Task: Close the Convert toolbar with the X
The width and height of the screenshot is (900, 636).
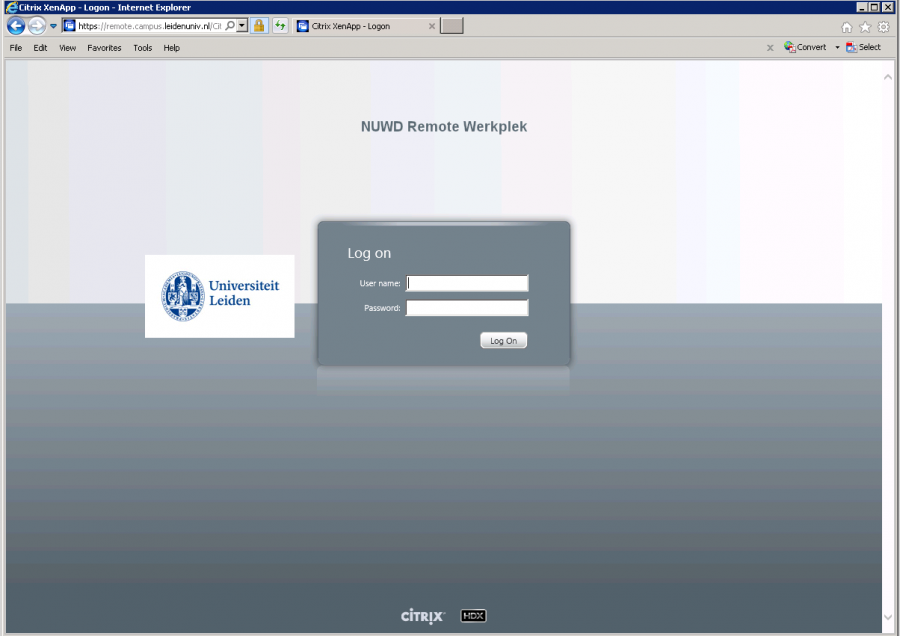Action: (x=770, y=48)
